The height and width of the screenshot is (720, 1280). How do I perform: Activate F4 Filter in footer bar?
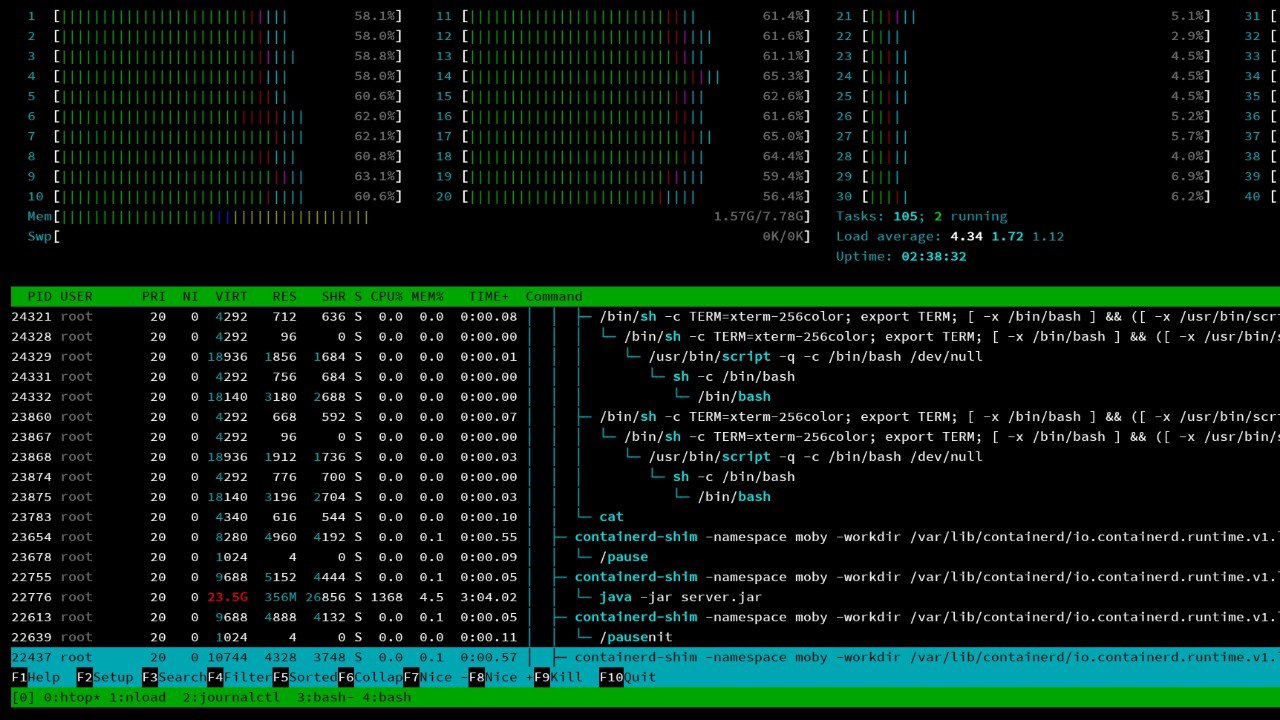239,677
